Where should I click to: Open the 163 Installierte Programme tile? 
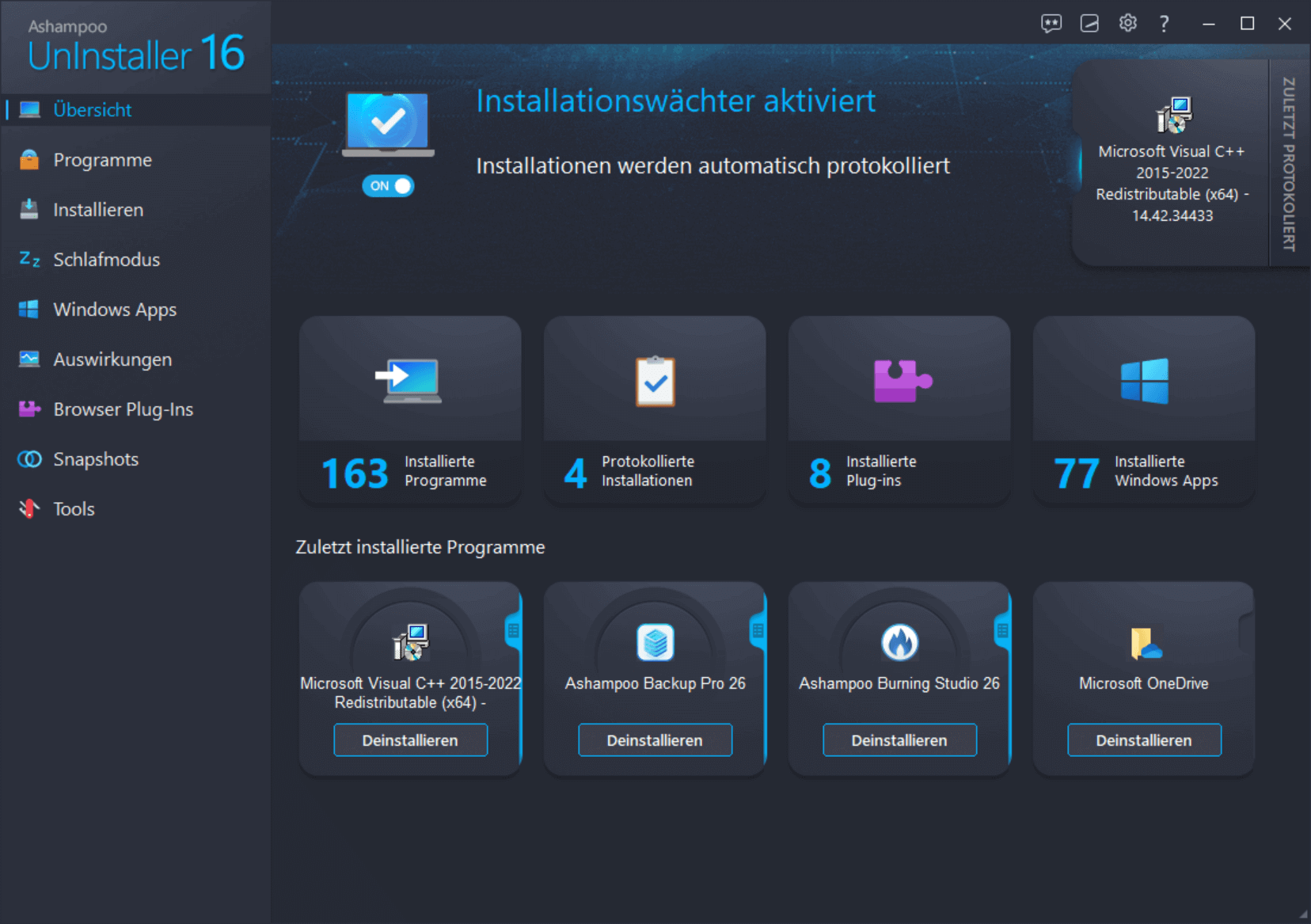[409, 409]
